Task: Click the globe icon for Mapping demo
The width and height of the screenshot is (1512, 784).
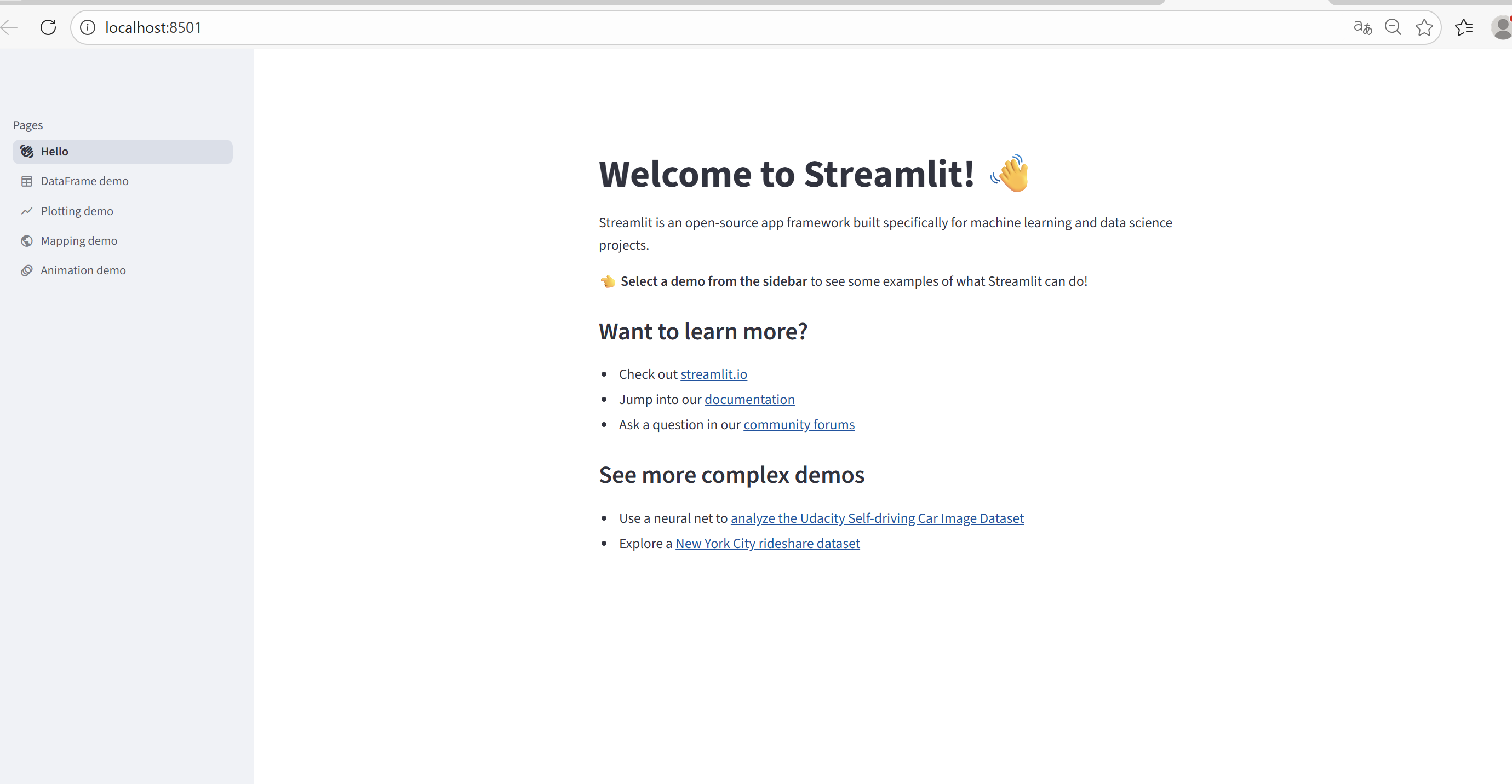Action: point(27,241)
